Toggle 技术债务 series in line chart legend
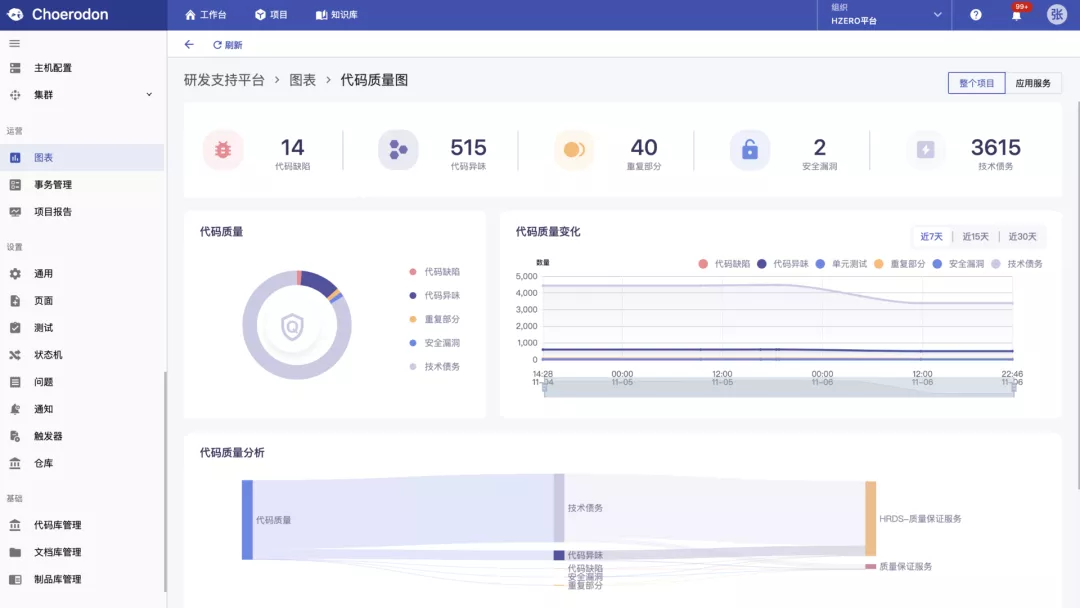This screenshot has height=608, width=1080. click(x=1017, y=264)
